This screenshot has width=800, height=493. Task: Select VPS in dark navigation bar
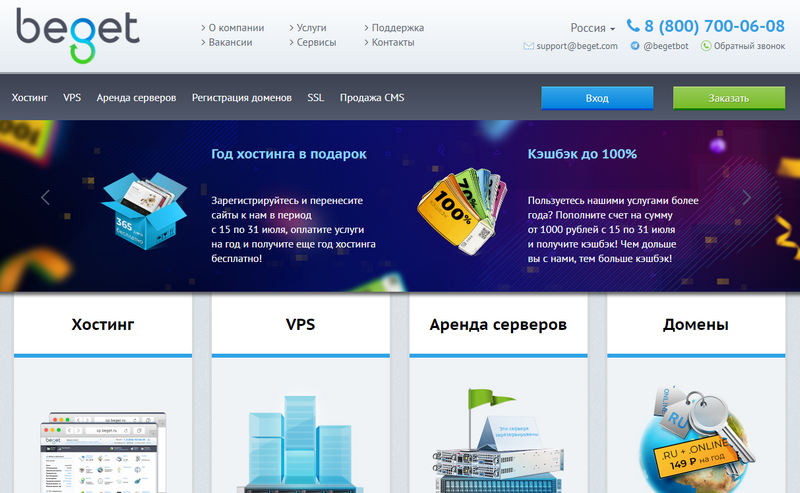click(x=72, y=97)
